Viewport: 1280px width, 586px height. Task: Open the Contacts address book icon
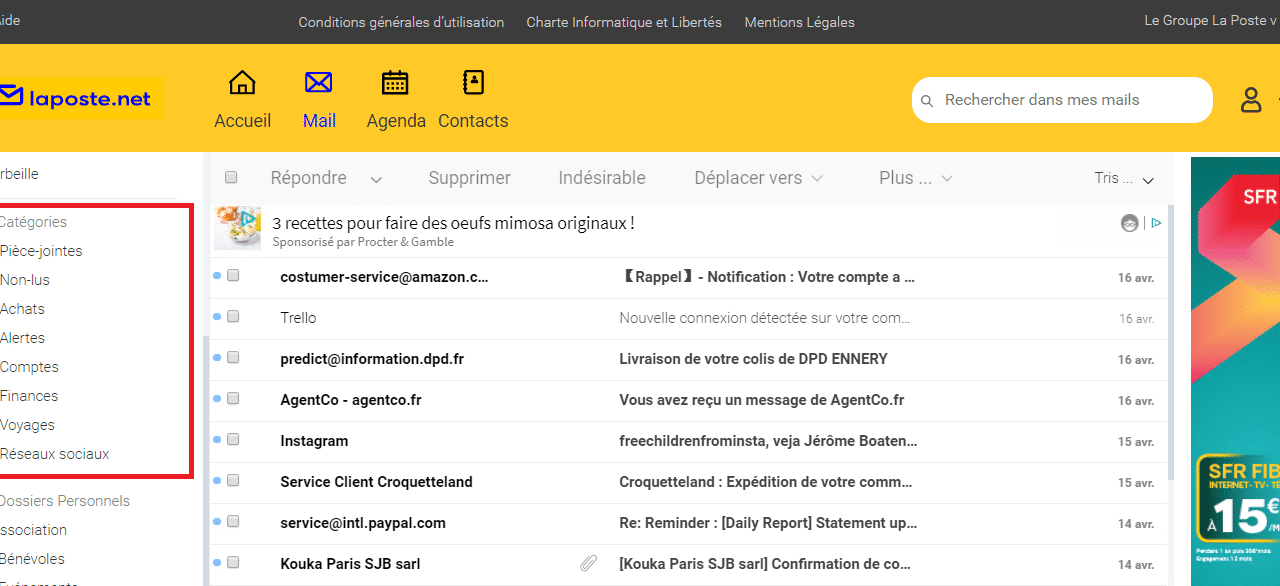coord(473,83)
